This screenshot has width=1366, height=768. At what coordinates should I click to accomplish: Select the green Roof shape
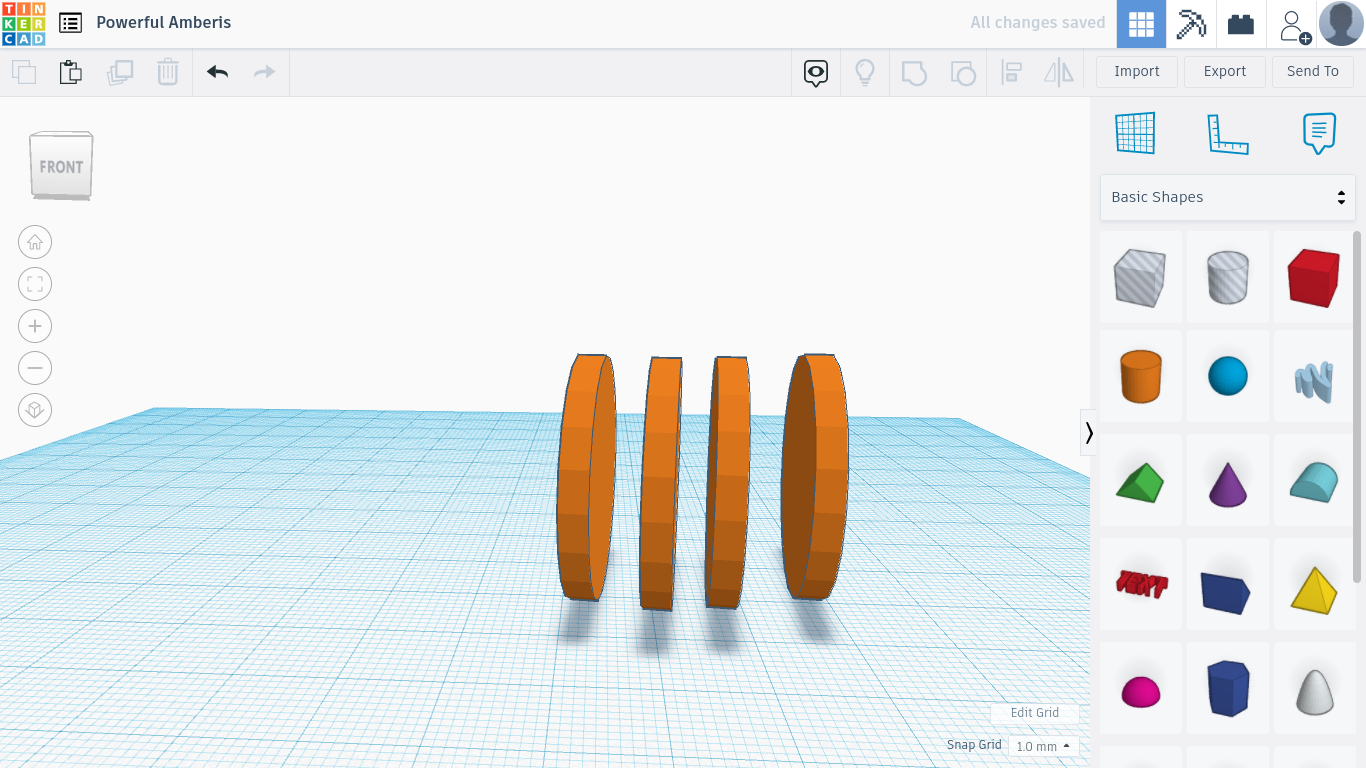coord(1141,481)
